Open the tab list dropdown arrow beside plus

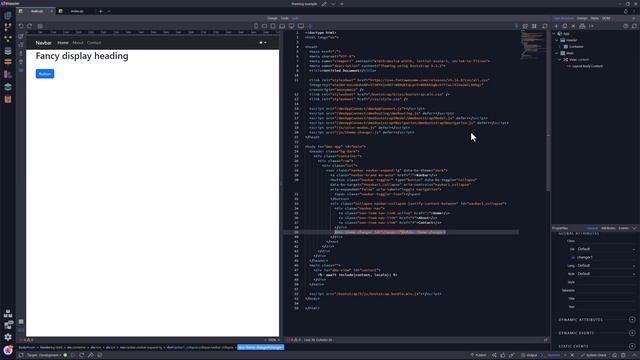(109, 11)
